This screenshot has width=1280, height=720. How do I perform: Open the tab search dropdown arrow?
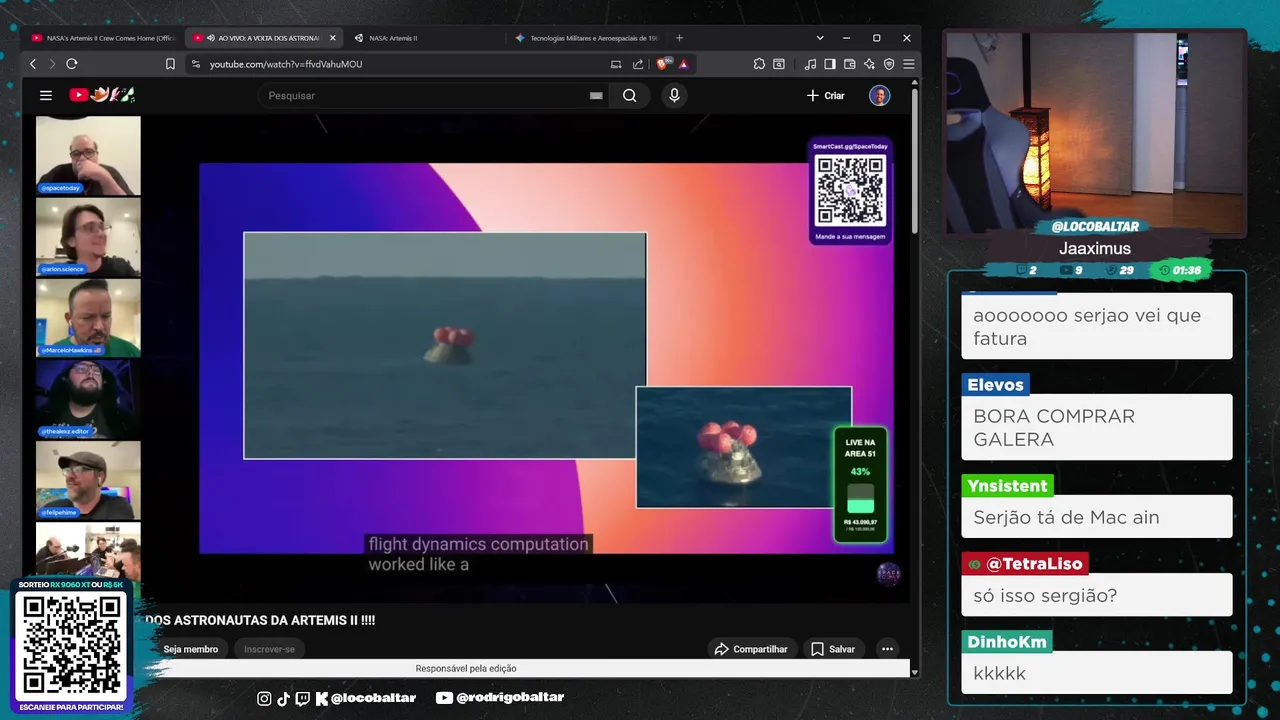pos(820,38)
